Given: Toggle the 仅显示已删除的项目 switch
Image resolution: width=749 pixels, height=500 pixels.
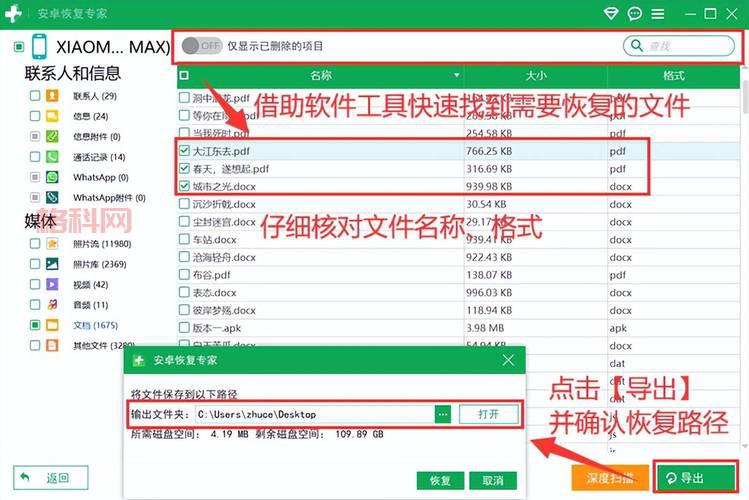Looking at the screenshot, I should point(202,46).
